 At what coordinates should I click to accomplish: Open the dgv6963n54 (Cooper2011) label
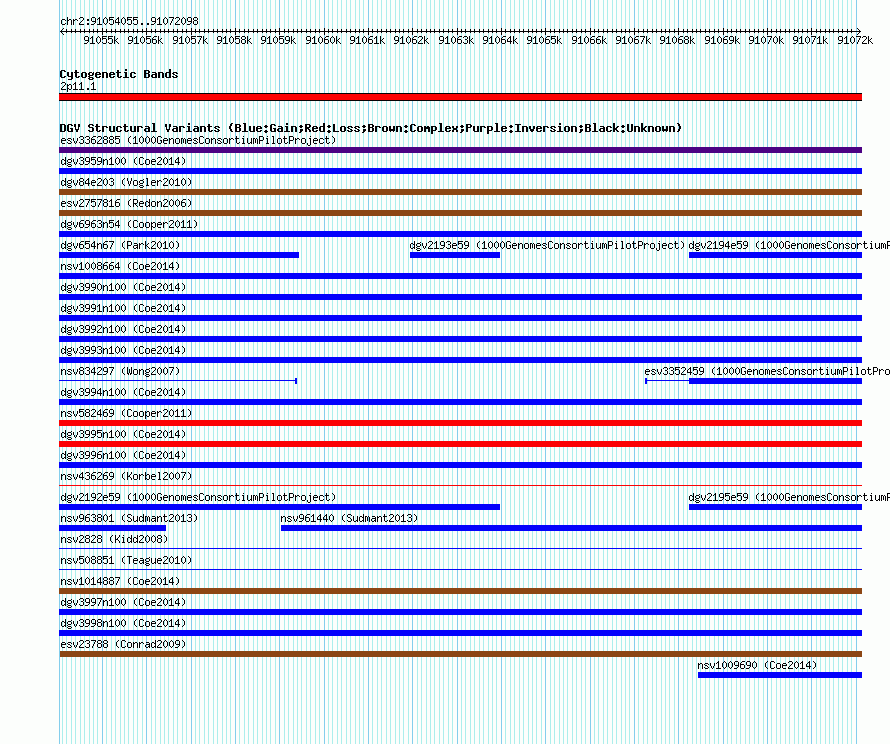tap(129, 224)
